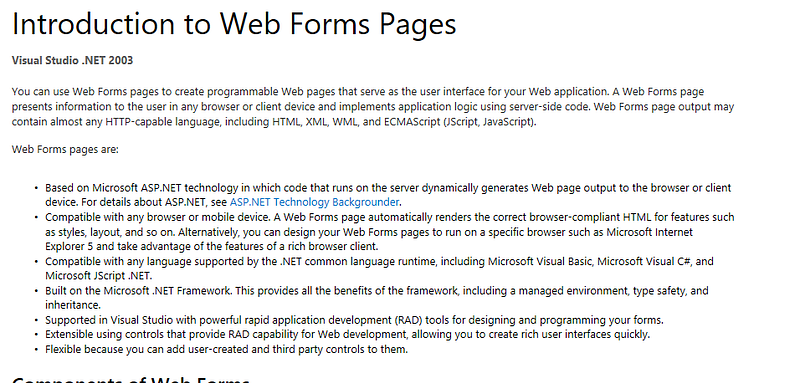
Task: Click the bullet starting 'Based on Microsoft ASP.NET technology'
Action: point(388,195)
